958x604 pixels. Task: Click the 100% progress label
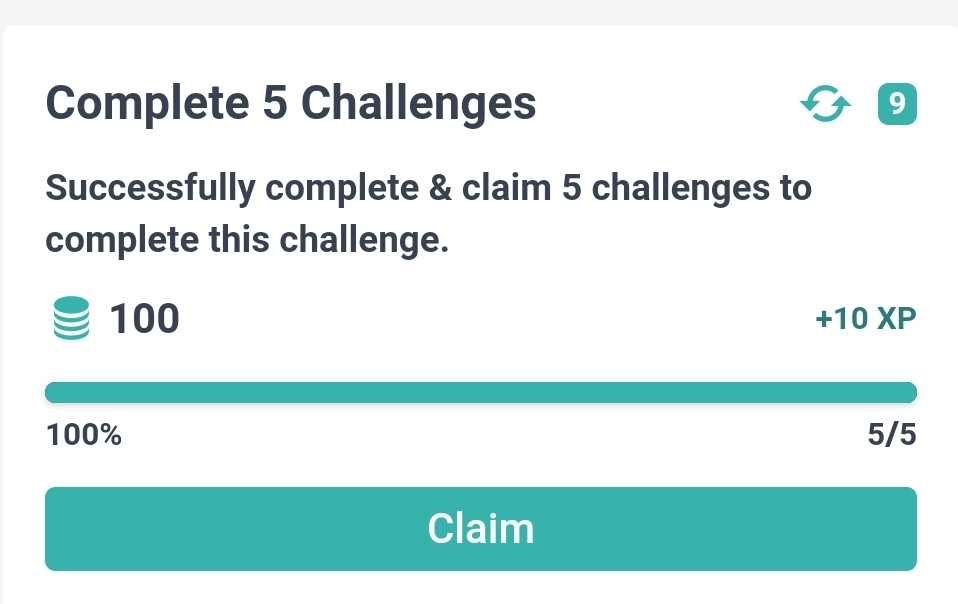(x=84, y=435)
